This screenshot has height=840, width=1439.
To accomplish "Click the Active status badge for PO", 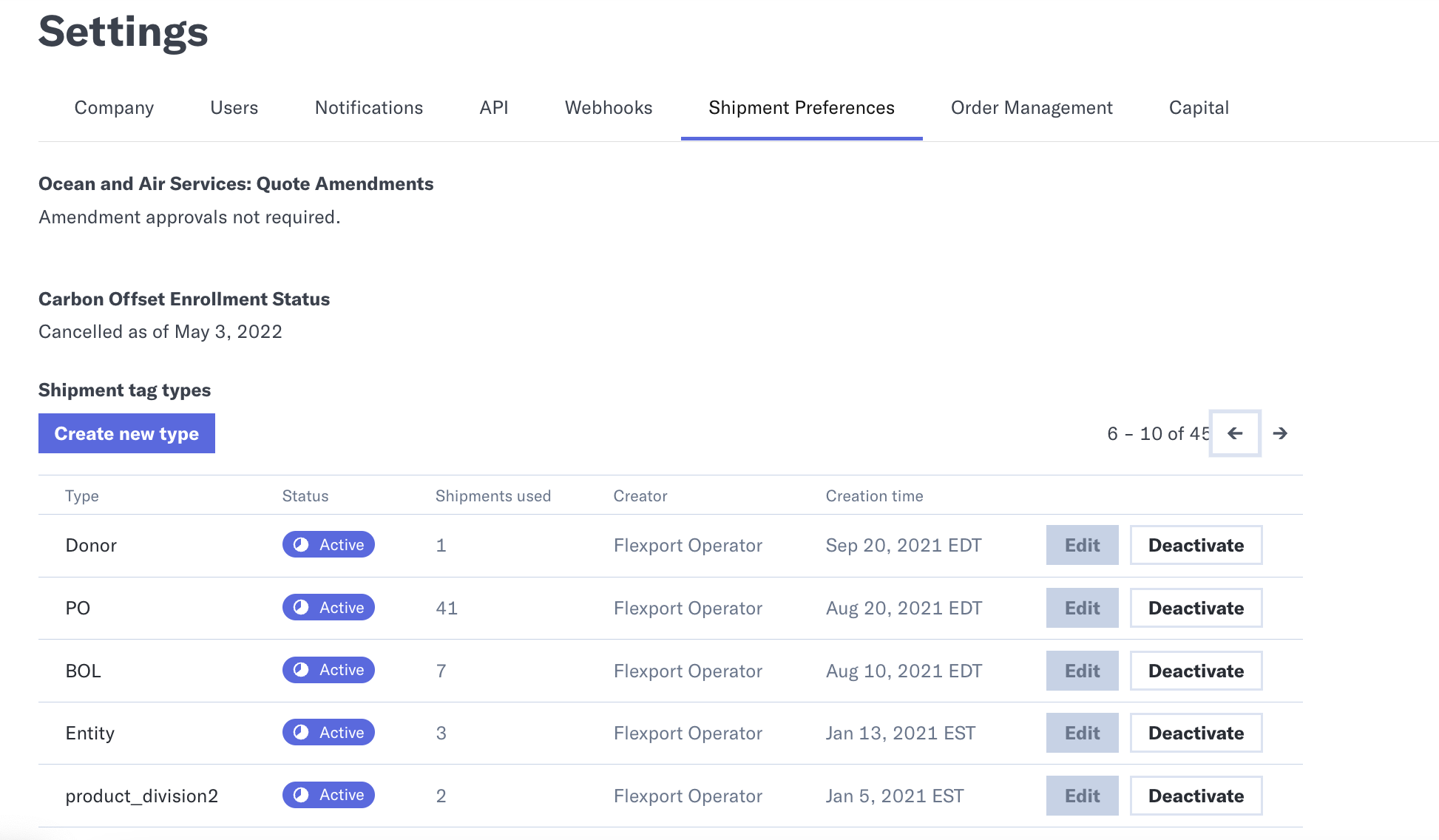I will (x=328, y=608).
